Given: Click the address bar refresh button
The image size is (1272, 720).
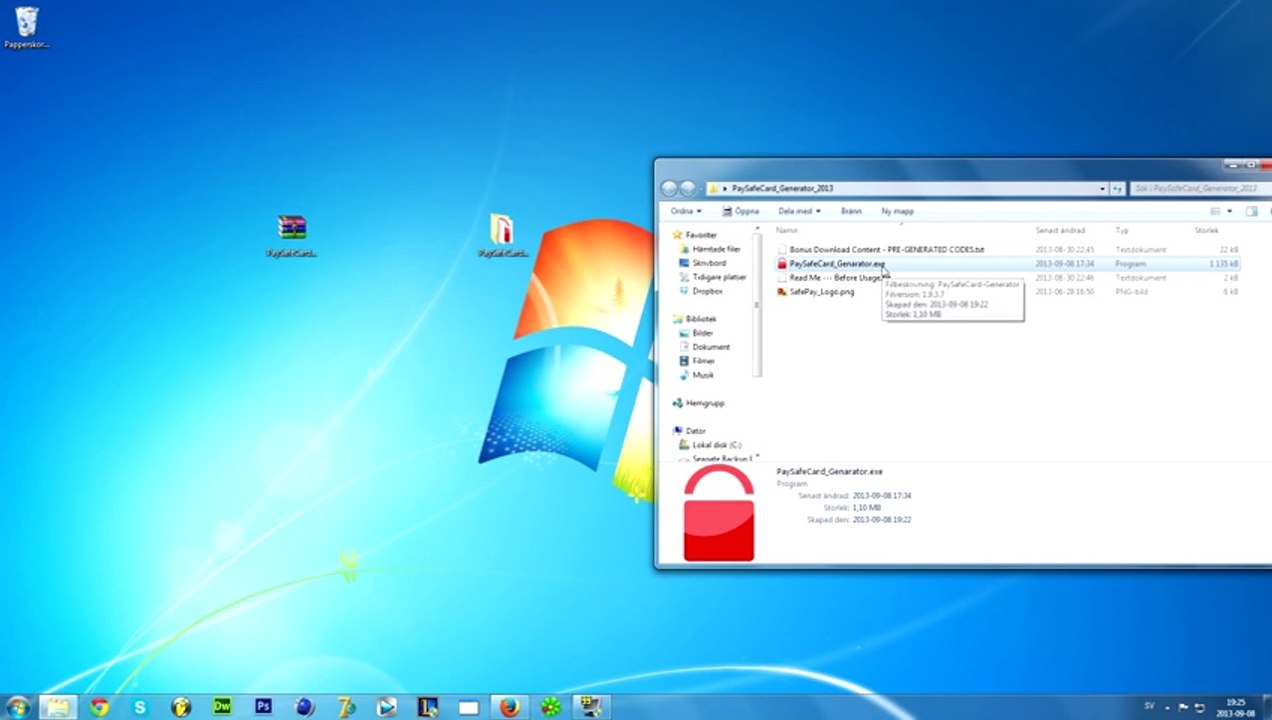Looking at the screenshot, I should pyautogui.click(x=1118, y=188).
